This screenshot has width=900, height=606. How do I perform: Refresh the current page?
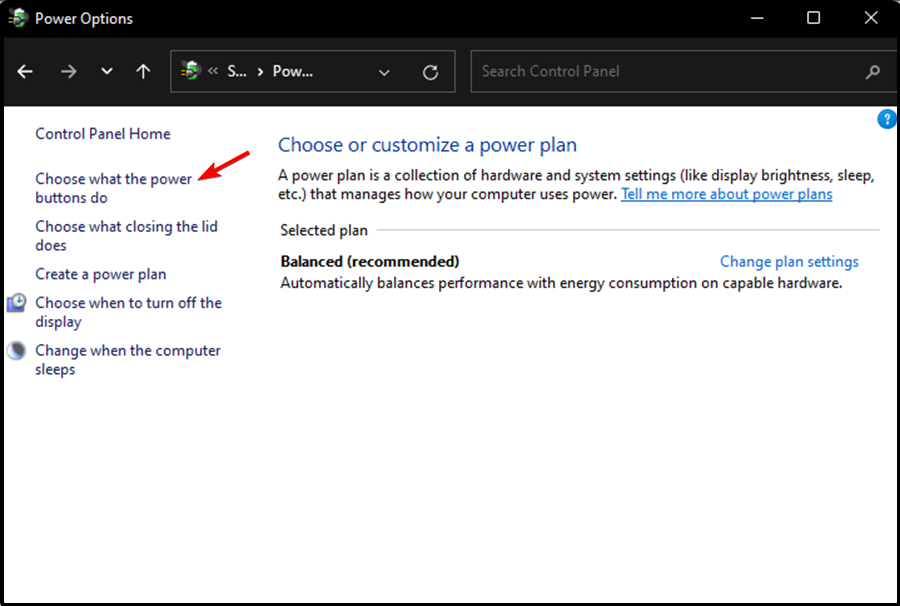[x=430, y=71]
